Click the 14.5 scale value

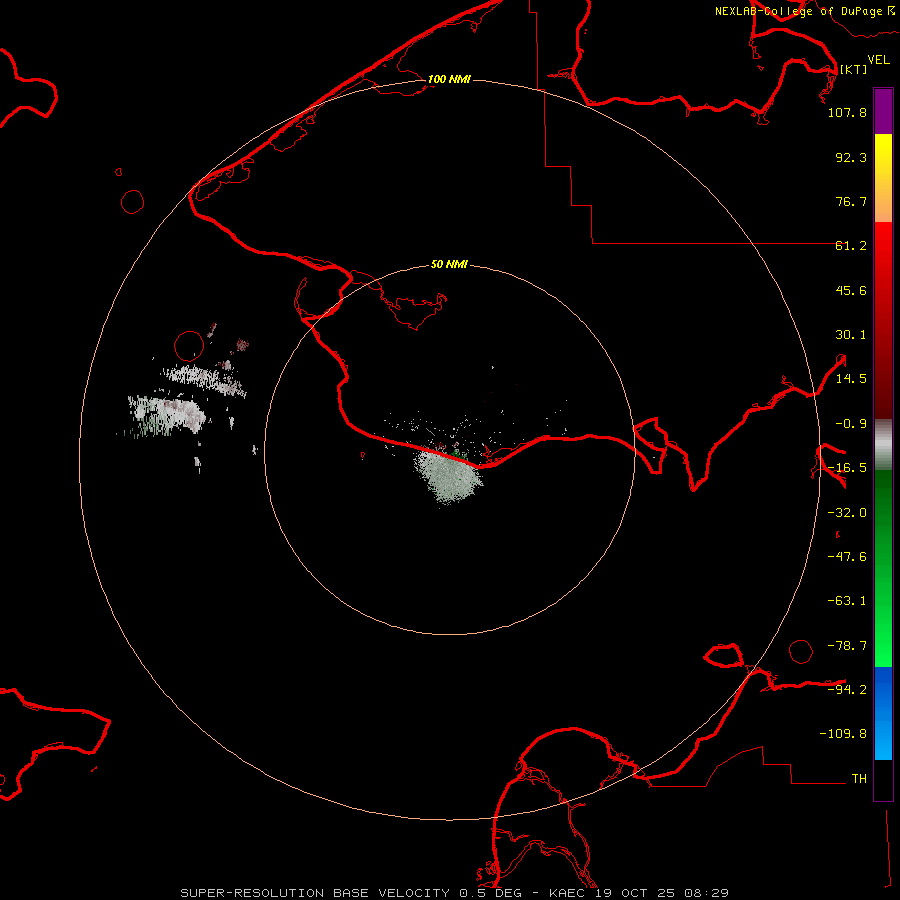tap(851, 379)
